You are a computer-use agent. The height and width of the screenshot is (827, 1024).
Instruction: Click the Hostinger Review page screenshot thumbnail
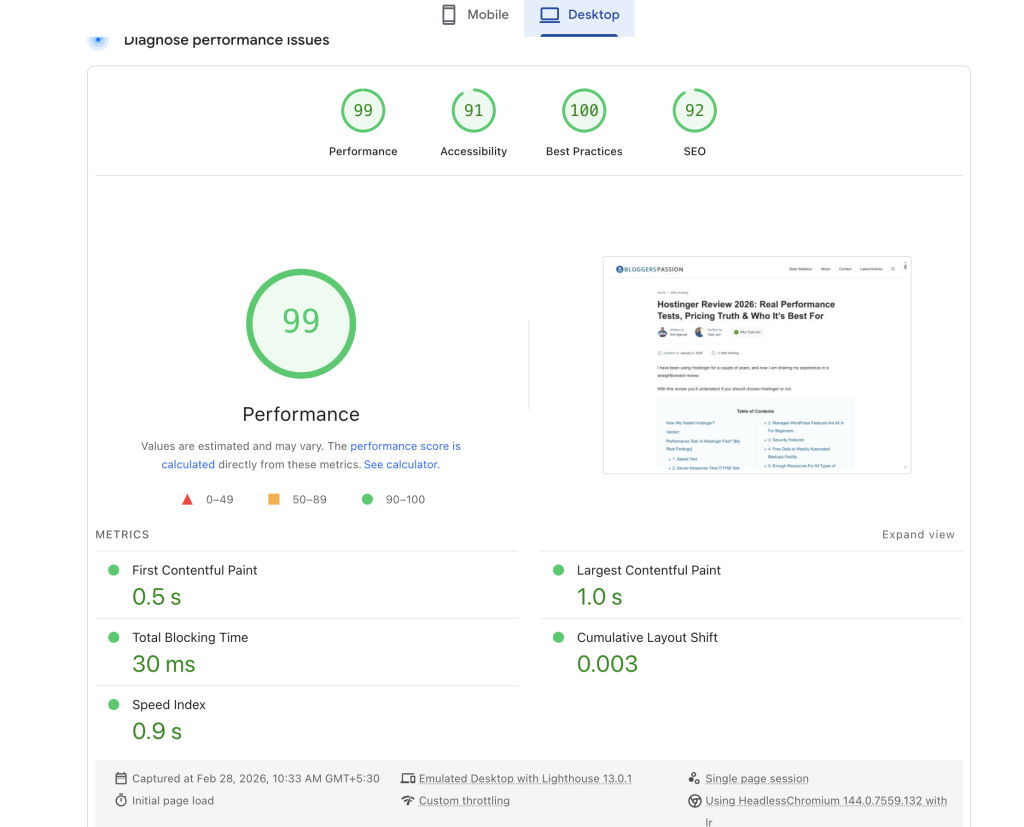[x=756, y=365]
